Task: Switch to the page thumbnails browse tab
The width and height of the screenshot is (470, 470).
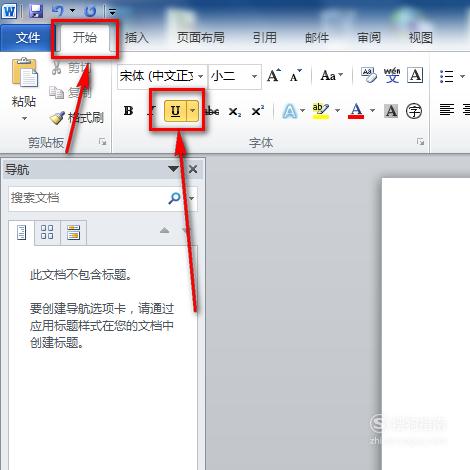Action: pos(47,232)
